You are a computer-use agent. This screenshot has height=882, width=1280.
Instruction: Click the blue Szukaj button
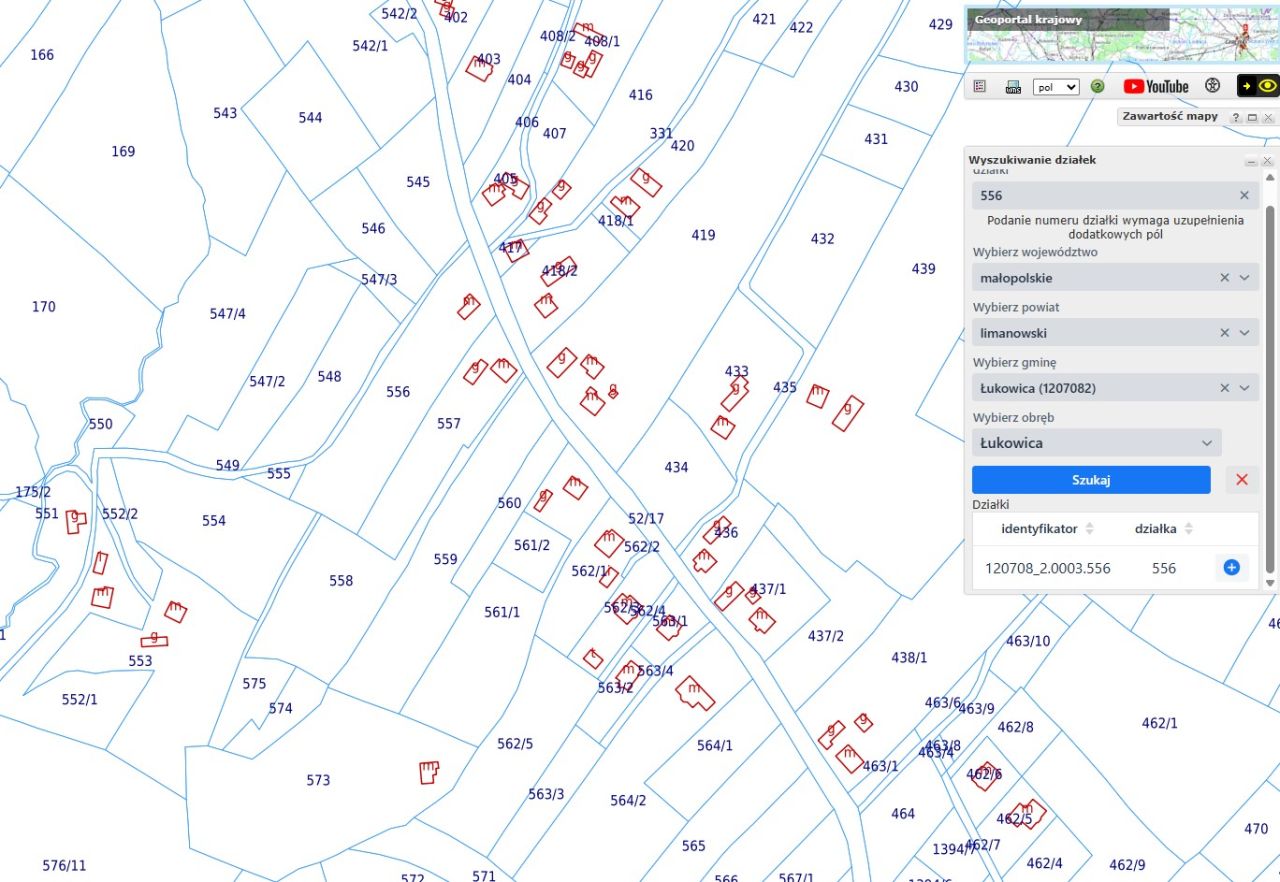click(1091, 480)
